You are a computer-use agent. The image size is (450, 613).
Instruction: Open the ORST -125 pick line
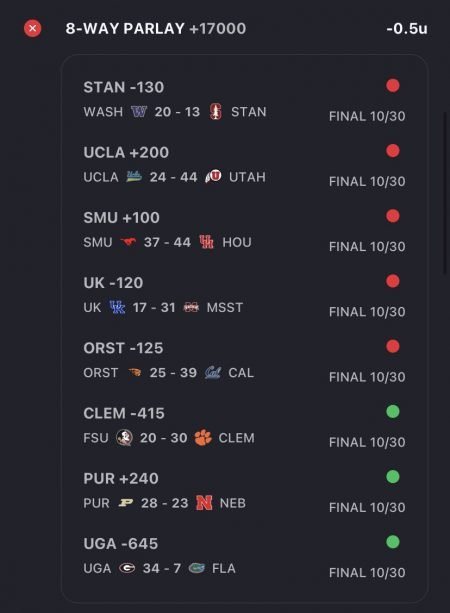click(x=123, y=348)
